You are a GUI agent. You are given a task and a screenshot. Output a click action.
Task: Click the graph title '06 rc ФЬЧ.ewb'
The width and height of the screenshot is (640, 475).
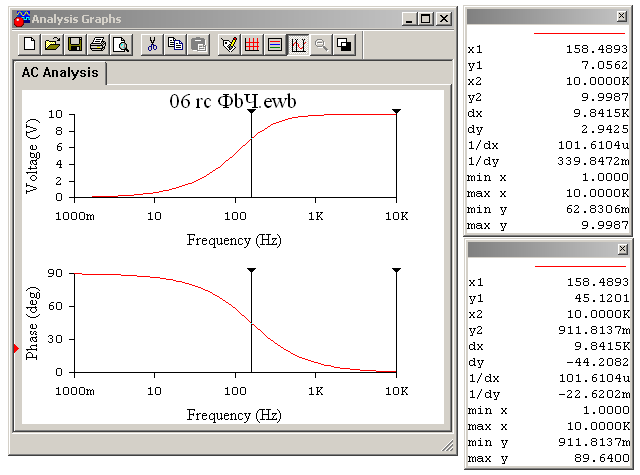[x=233, y=101]
